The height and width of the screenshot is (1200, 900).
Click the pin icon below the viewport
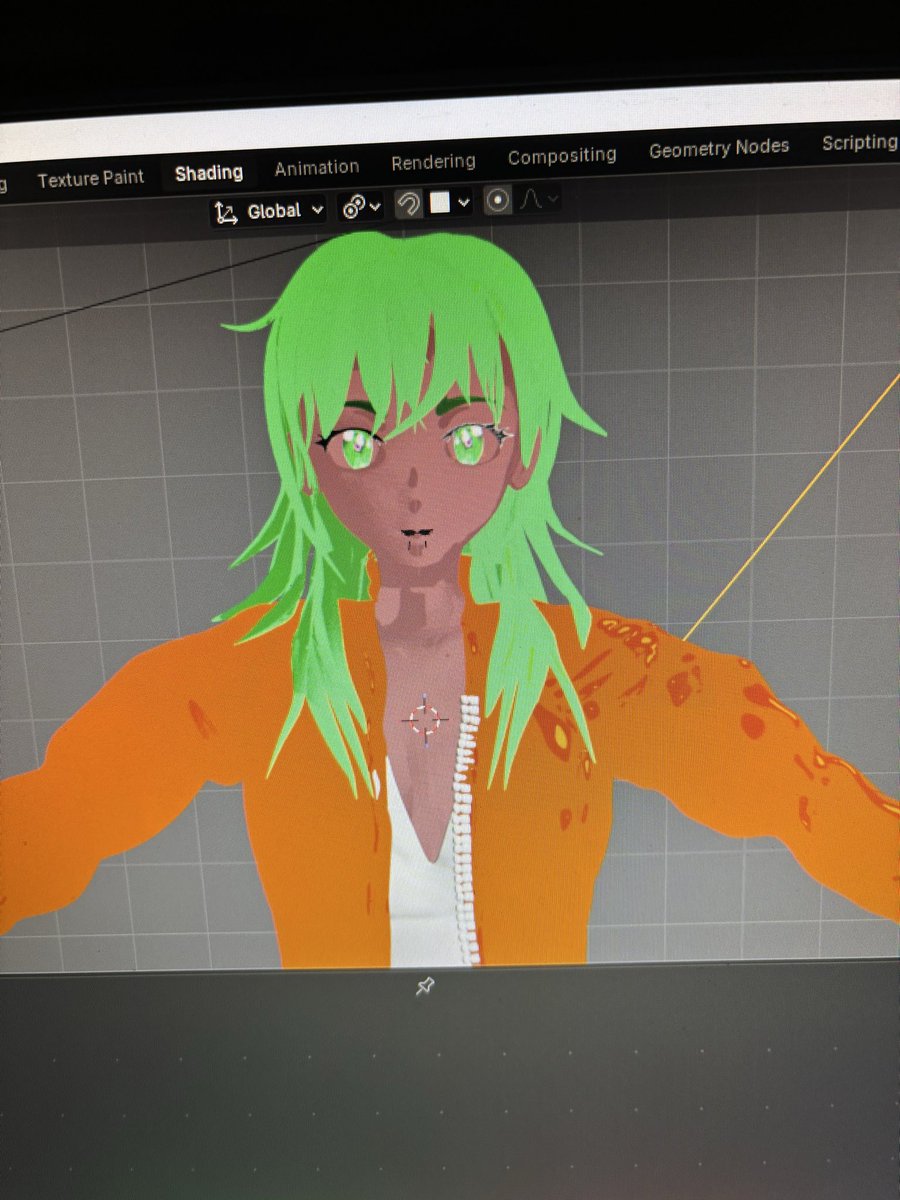pos(424,987)
